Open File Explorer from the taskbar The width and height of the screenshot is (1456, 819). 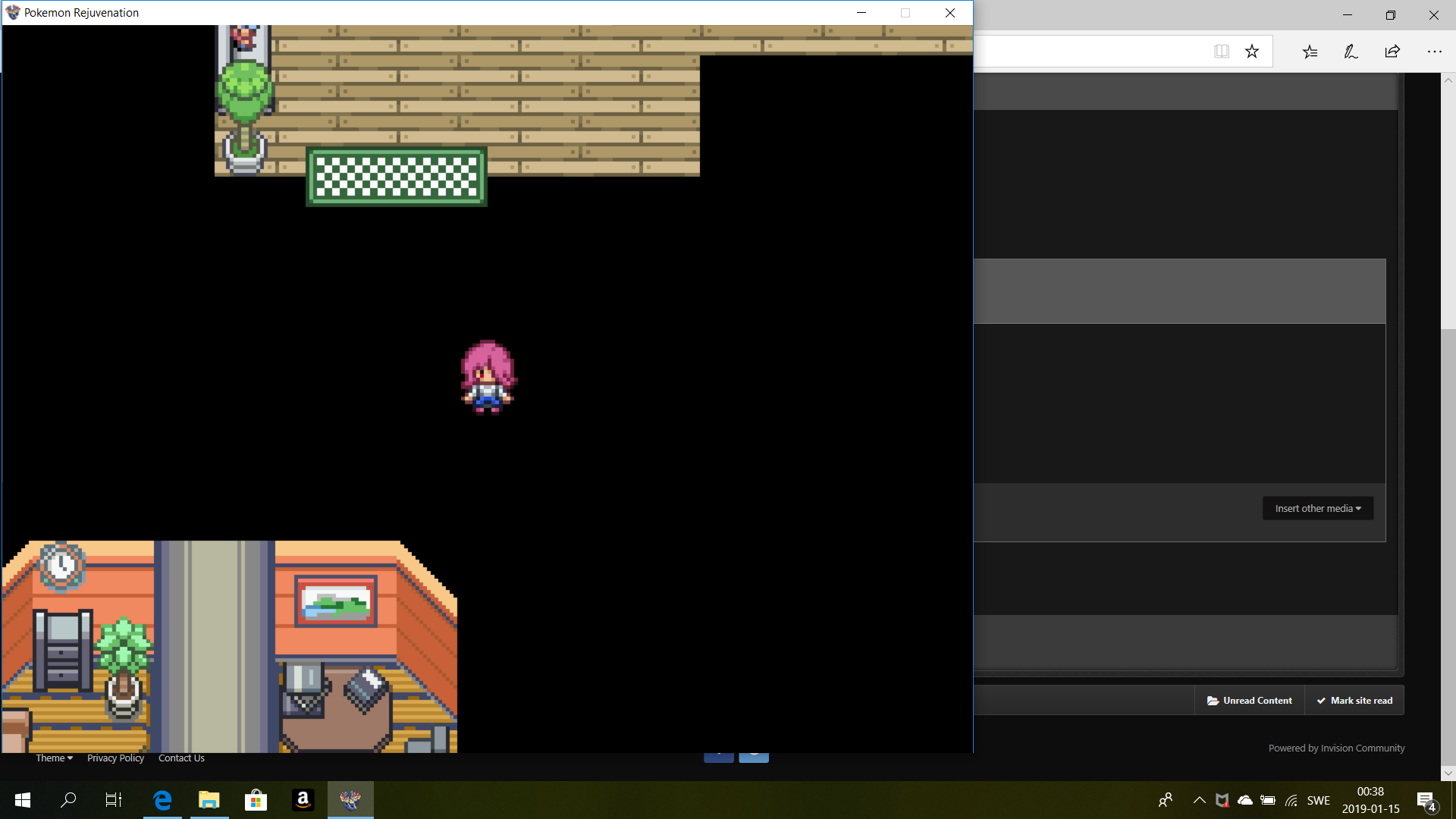click(x=209, y=800)
